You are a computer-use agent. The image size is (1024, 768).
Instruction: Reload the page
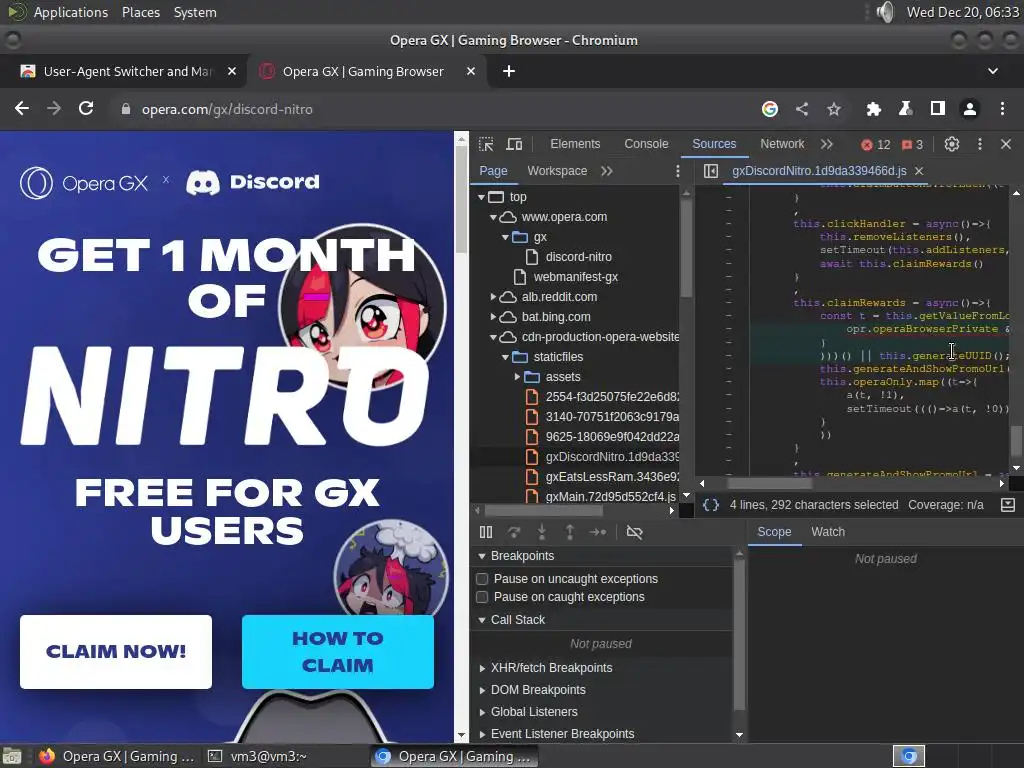86,108
